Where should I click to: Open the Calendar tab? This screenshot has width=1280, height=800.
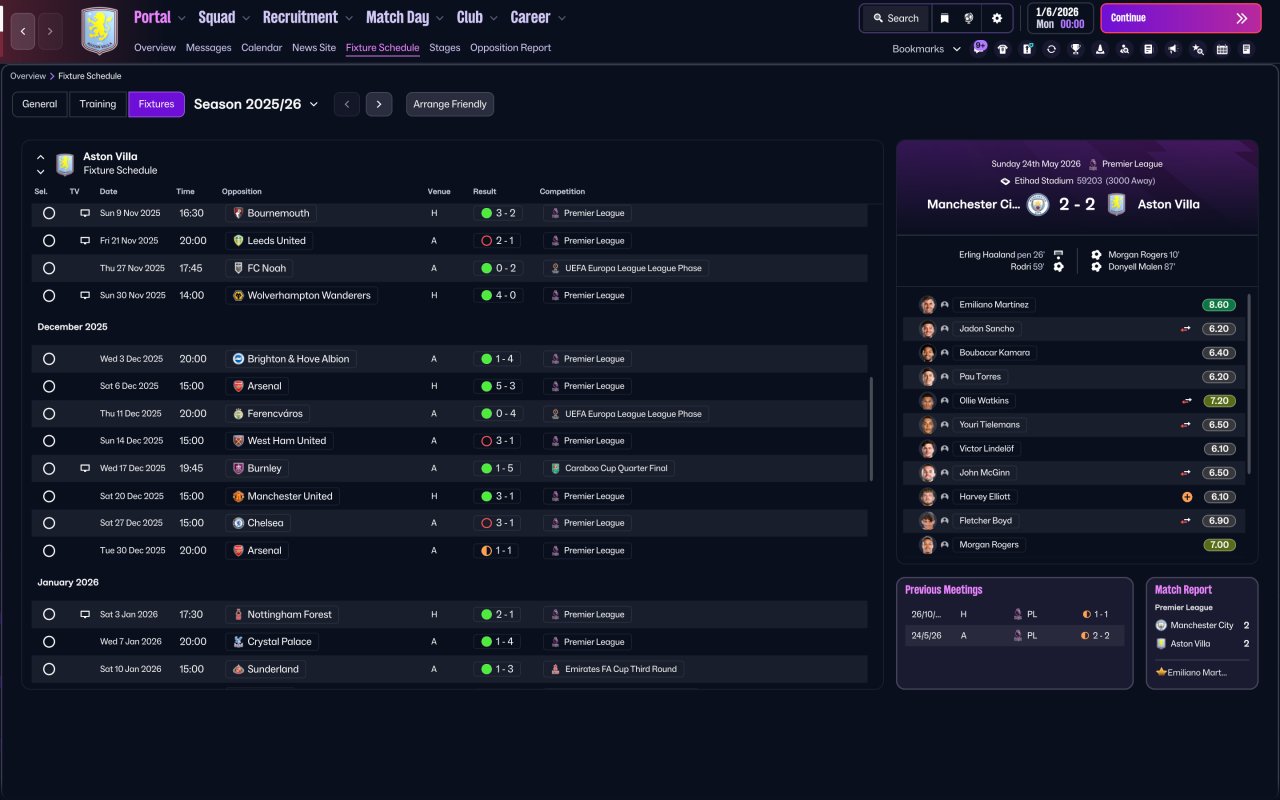262,48
